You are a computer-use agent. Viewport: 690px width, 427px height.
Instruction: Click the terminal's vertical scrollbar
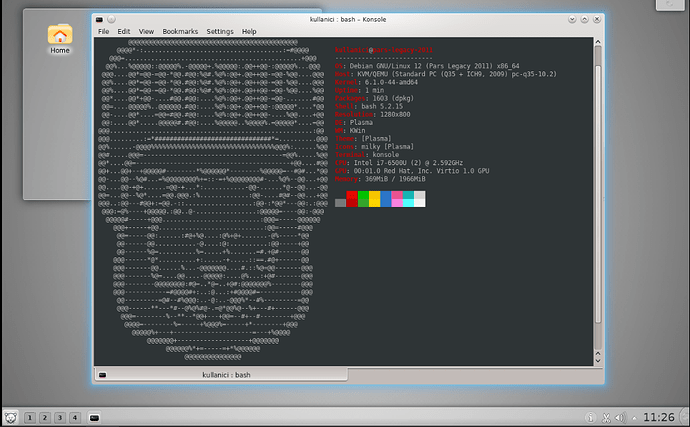[598, 200]
